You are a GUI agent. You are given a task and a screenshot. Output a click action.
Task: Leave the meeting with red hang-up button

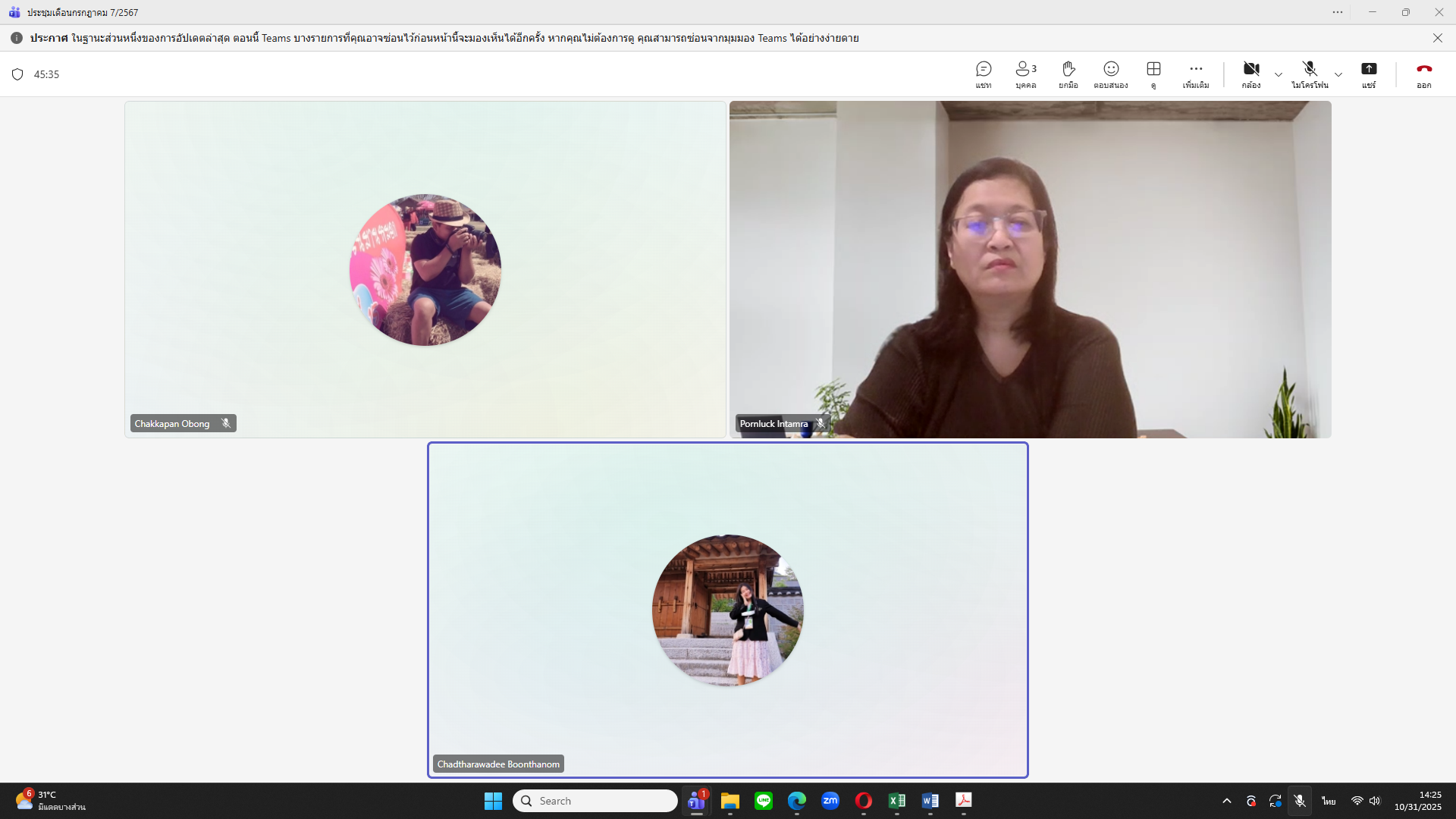point(1424,74)
